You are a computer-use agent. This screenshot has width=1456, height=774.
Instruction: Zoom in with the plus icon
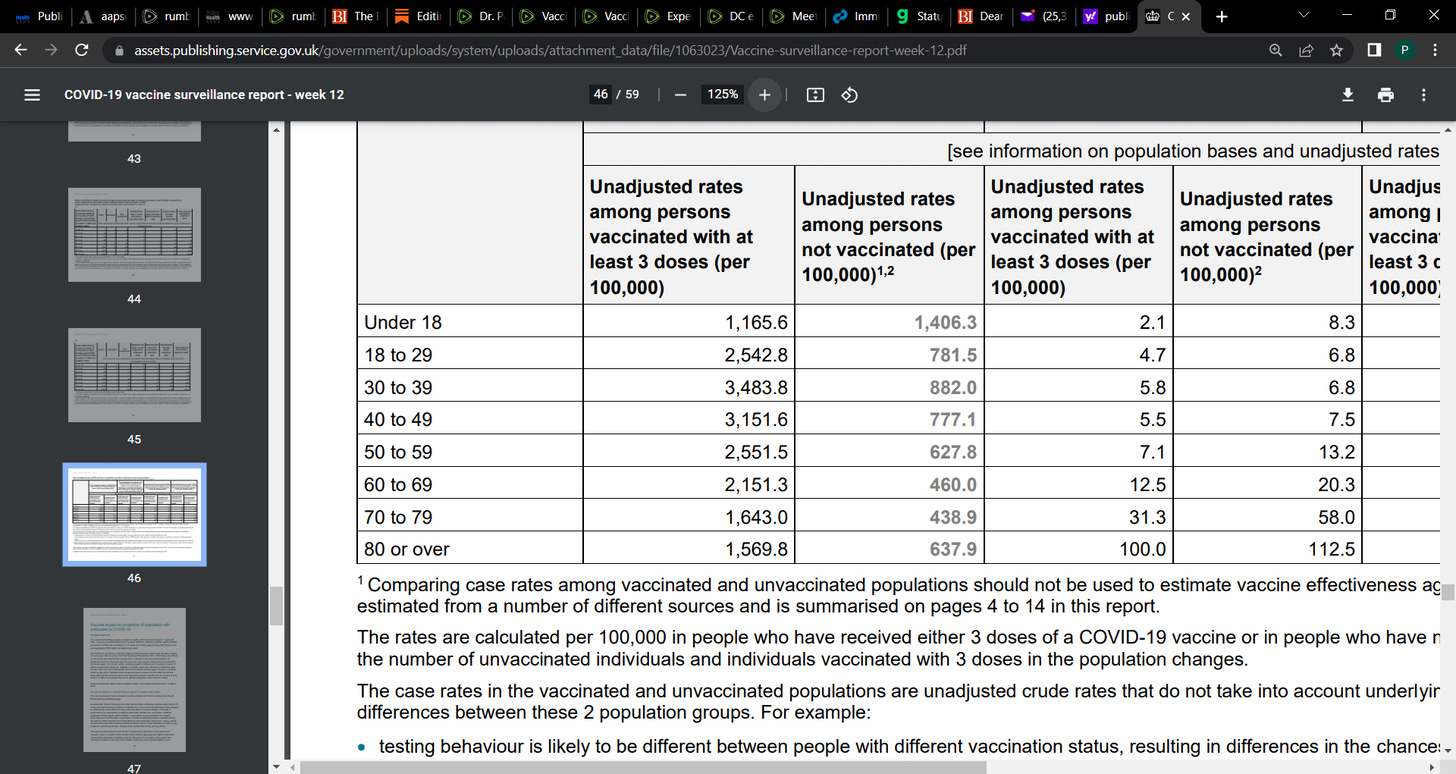(x=765, y=95)
